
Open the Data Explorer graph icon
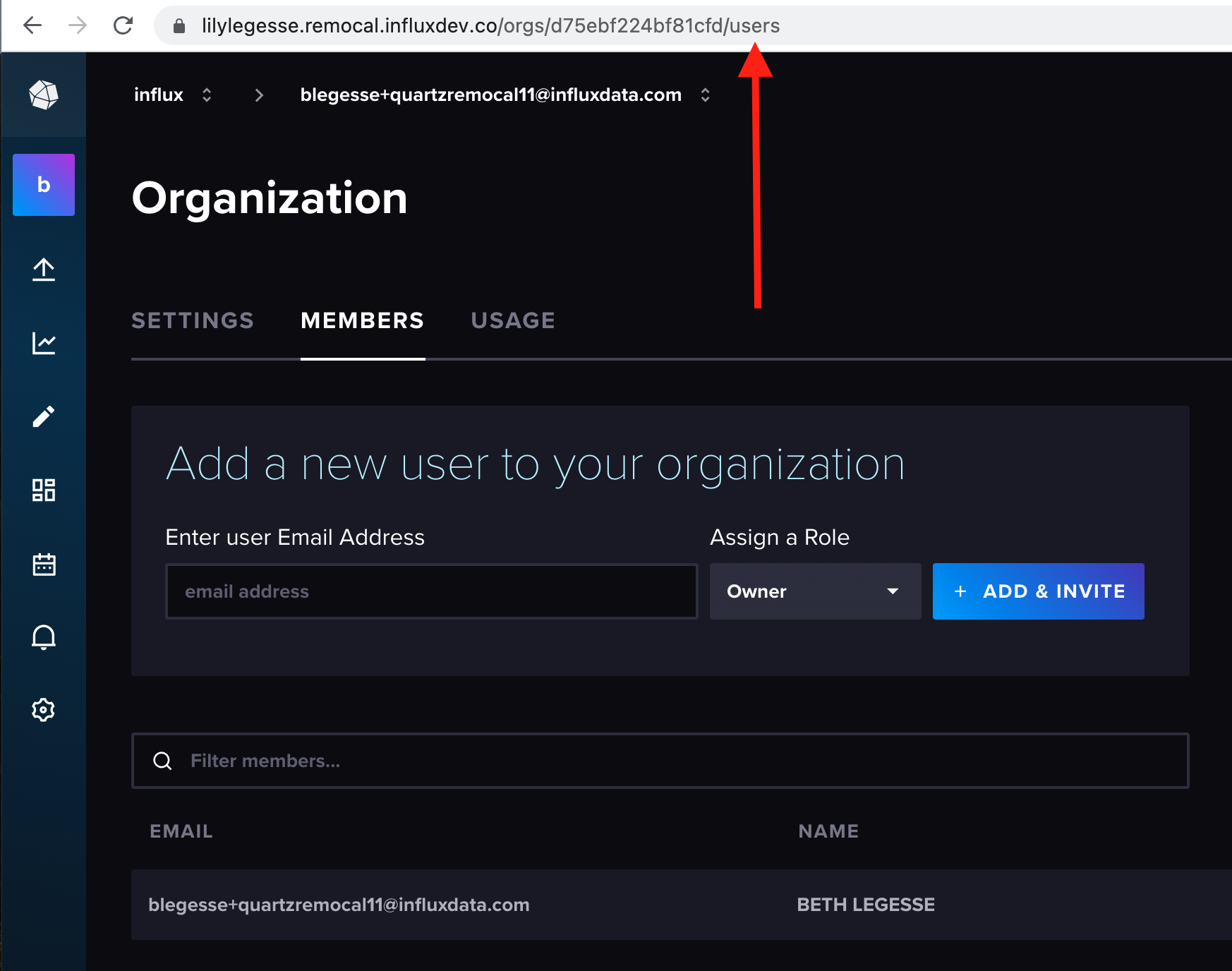pyautogui.click(x=43, y=343)
